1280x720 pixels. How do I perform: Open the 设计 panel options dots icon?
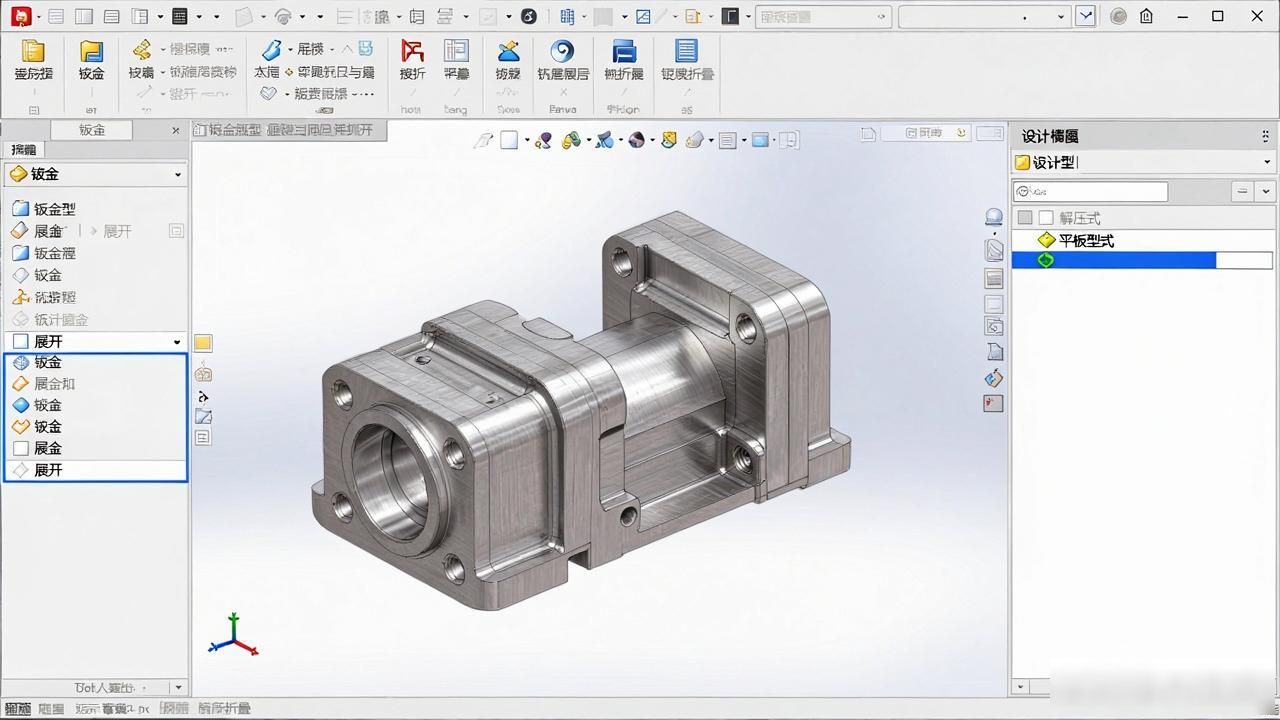click(1265, 136)
